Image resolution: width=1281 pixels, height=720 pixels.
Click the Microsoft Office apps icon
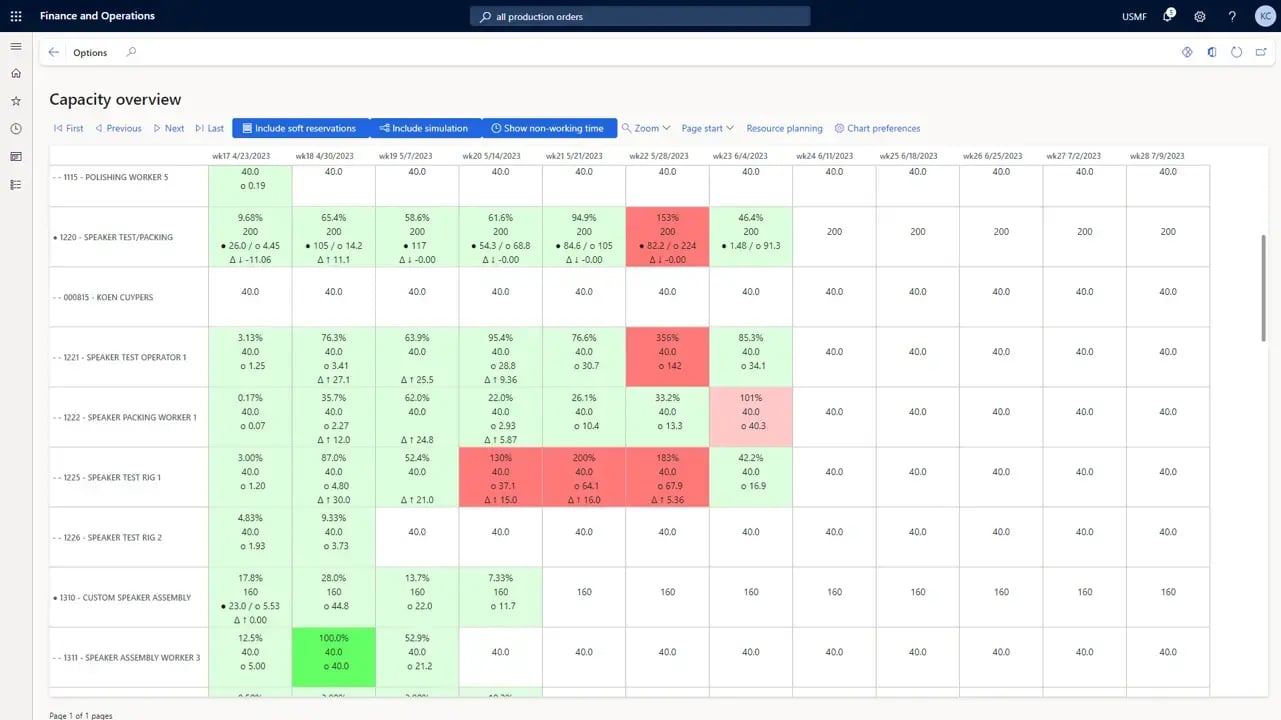click(1212, 52)
